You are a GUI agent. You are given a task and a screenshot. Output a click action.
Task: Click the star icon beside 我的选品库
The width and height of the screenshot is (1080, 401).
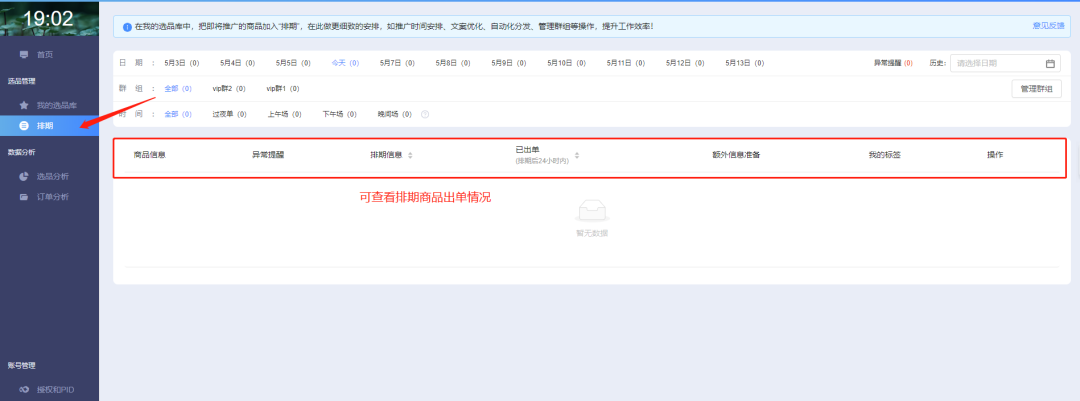pos(24,105)
